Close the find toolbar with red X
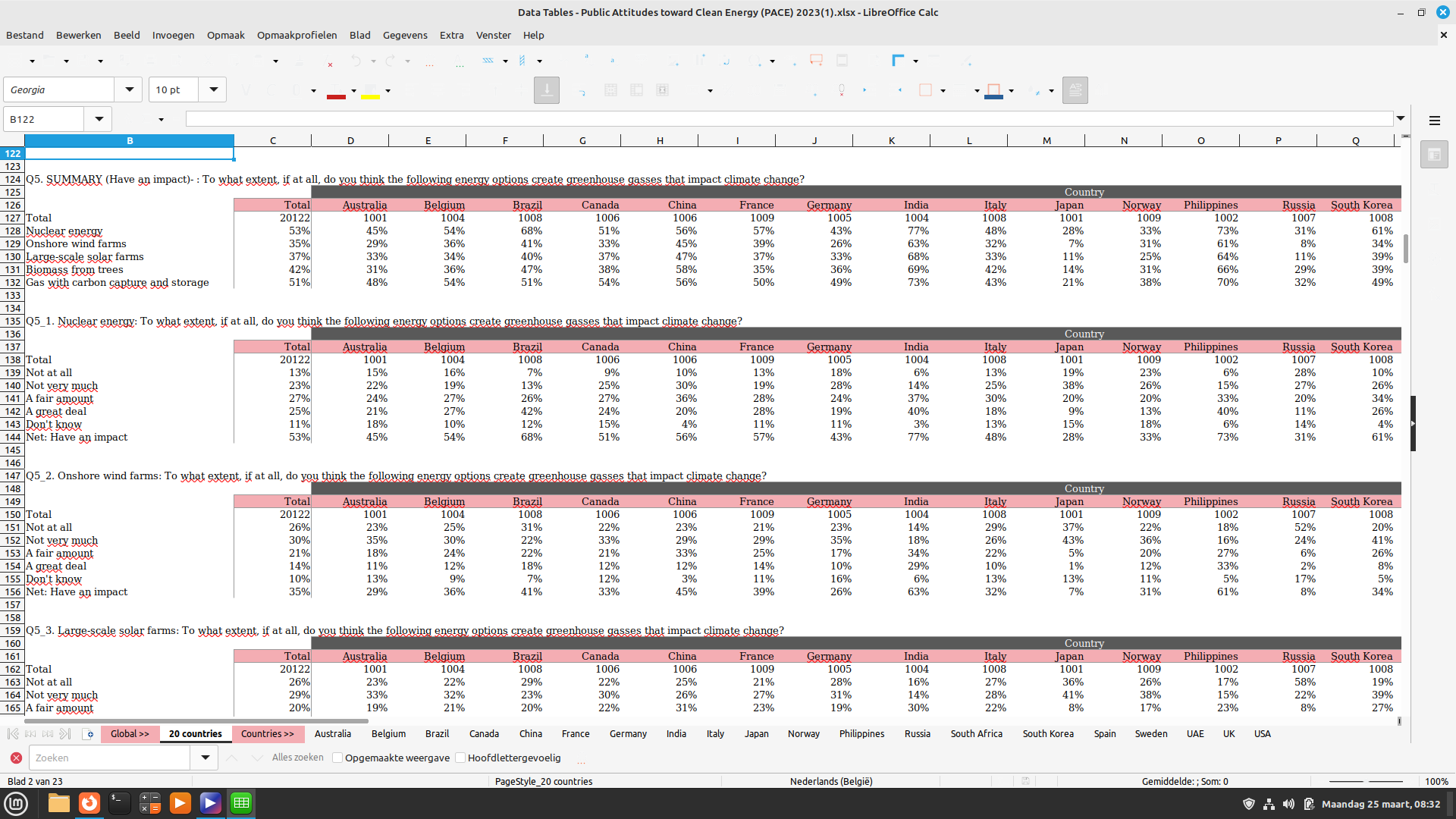1456x819 pixels. 16,758
